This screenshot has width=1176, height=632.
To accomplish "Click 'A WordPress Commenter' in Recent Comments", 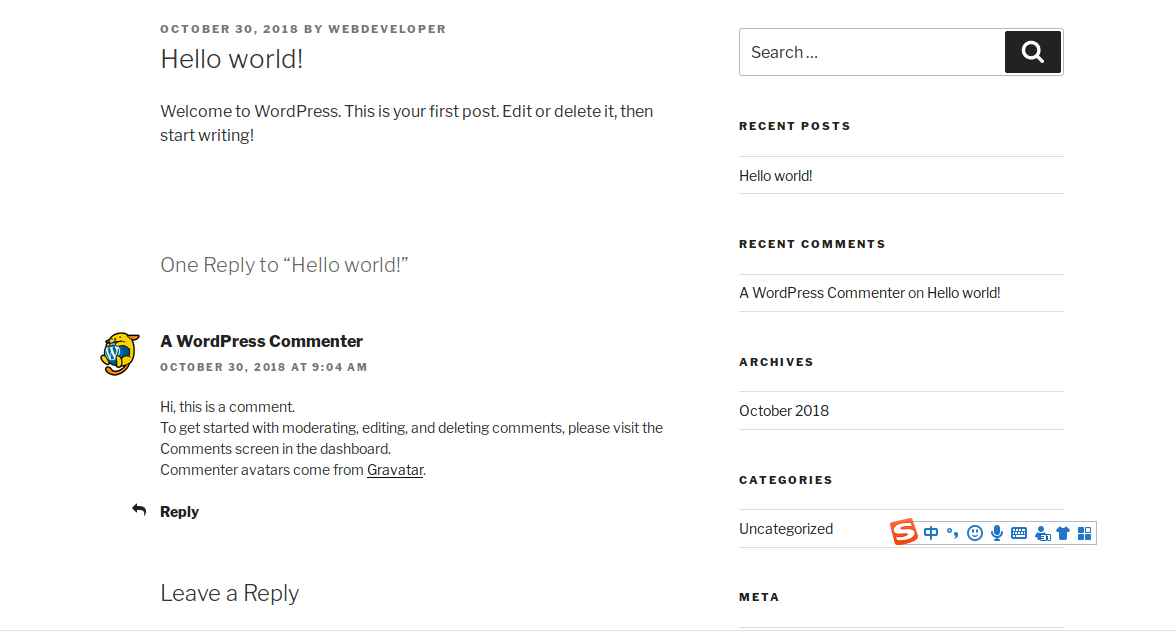I will (821, 293).
